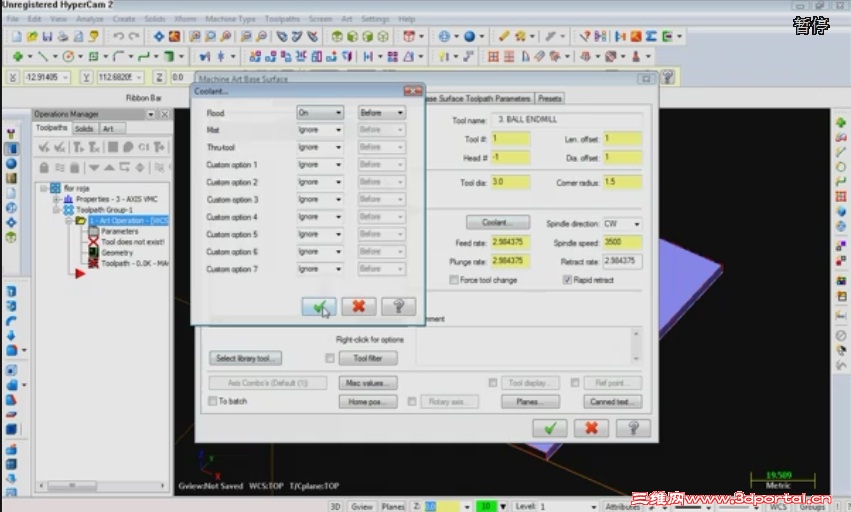The height and width of the screenshot is (512, 851).
Task: Select the Geometry item in operation tree
Action: (x=117, y=252)
